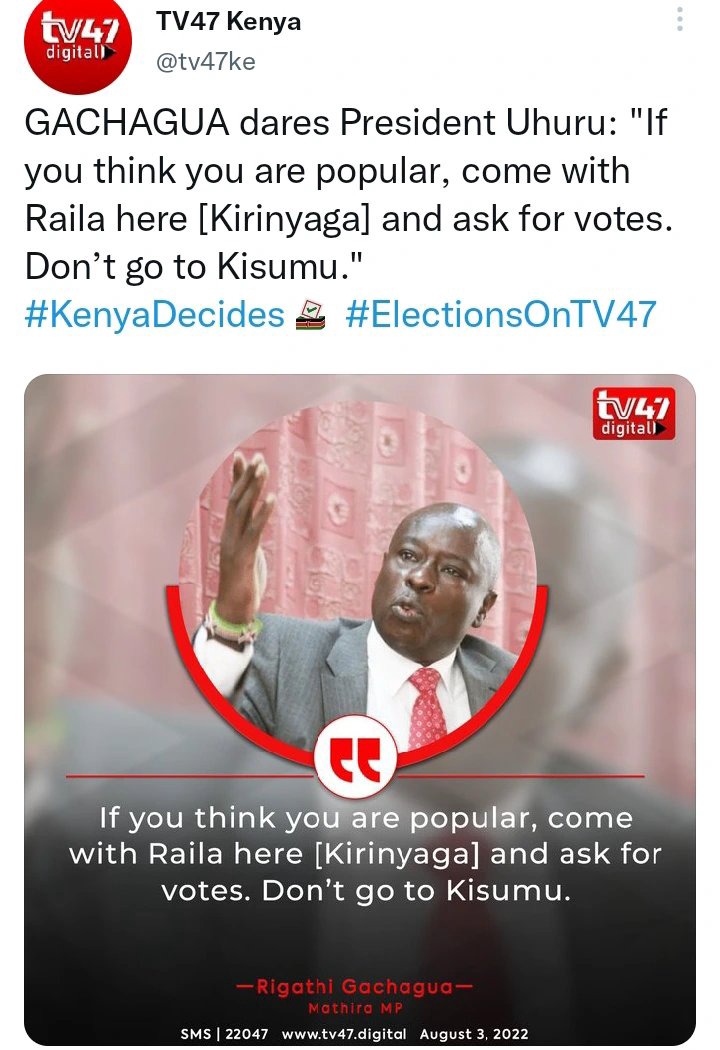Click the August 3, 2022 date

coord(474,1034)
